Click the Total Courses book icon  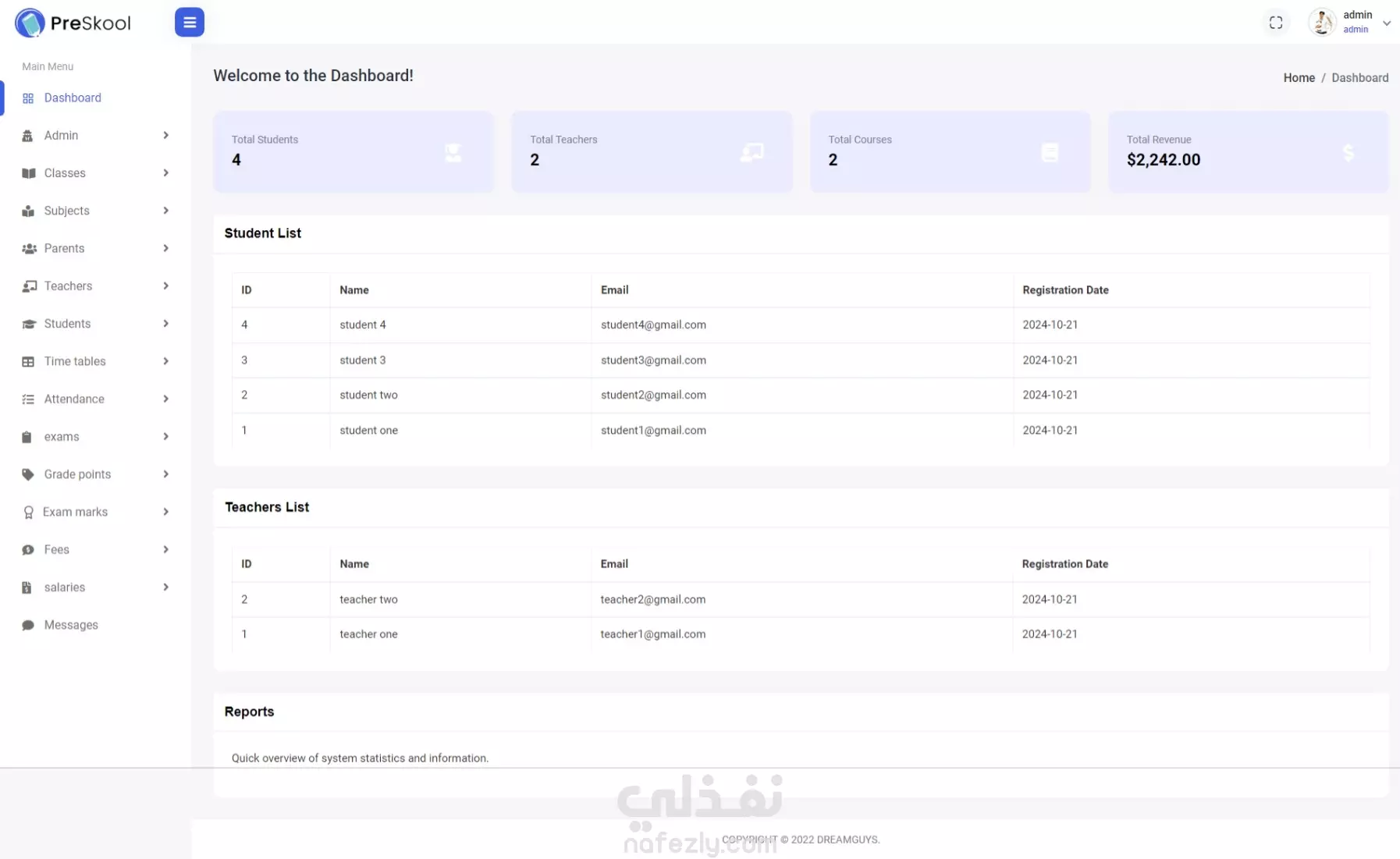(1050, 153)
